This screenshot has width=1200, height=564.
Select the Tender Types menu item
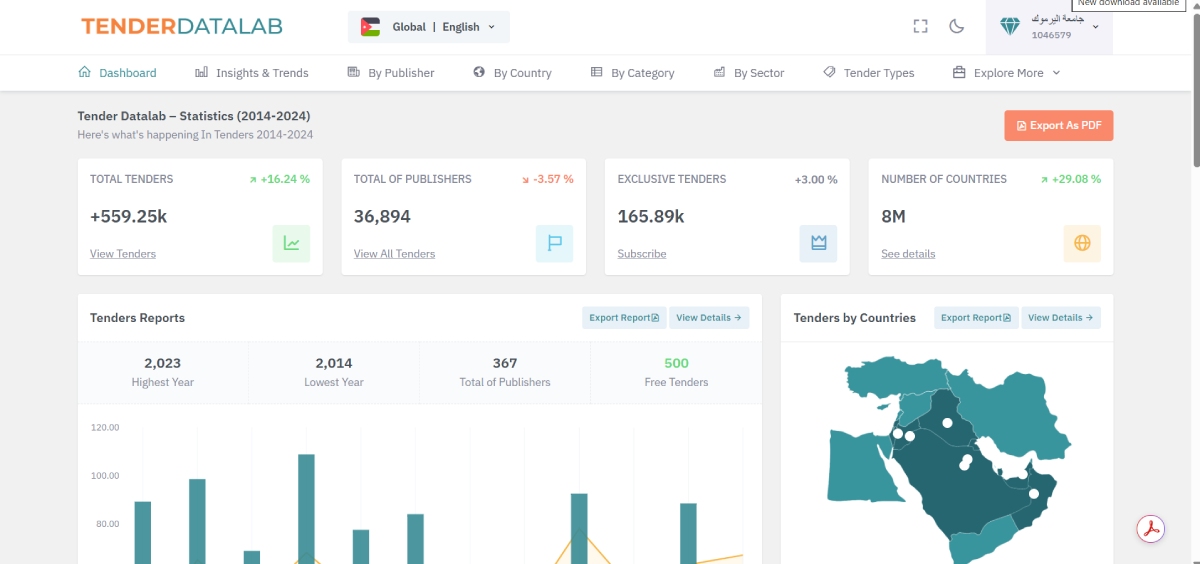(x=868, y=73)
